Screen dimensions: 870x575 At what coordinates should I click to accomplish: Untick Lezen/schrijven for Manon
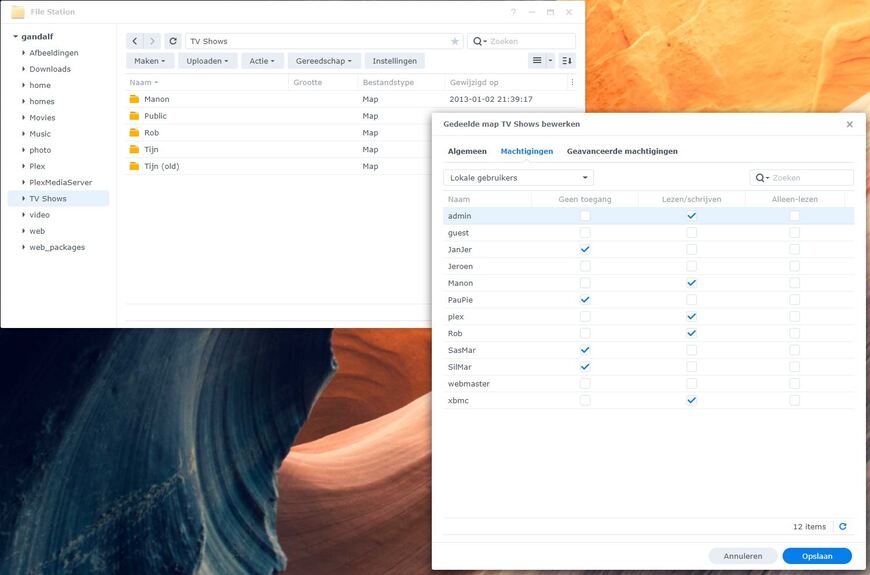pos(691,283)
